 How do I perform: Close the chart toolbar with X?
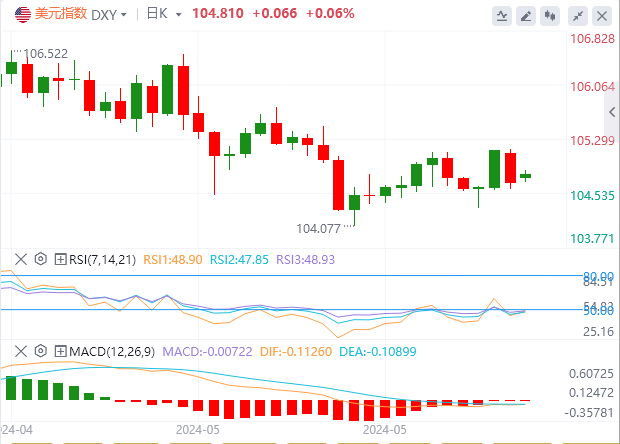(x=600, y=15)
